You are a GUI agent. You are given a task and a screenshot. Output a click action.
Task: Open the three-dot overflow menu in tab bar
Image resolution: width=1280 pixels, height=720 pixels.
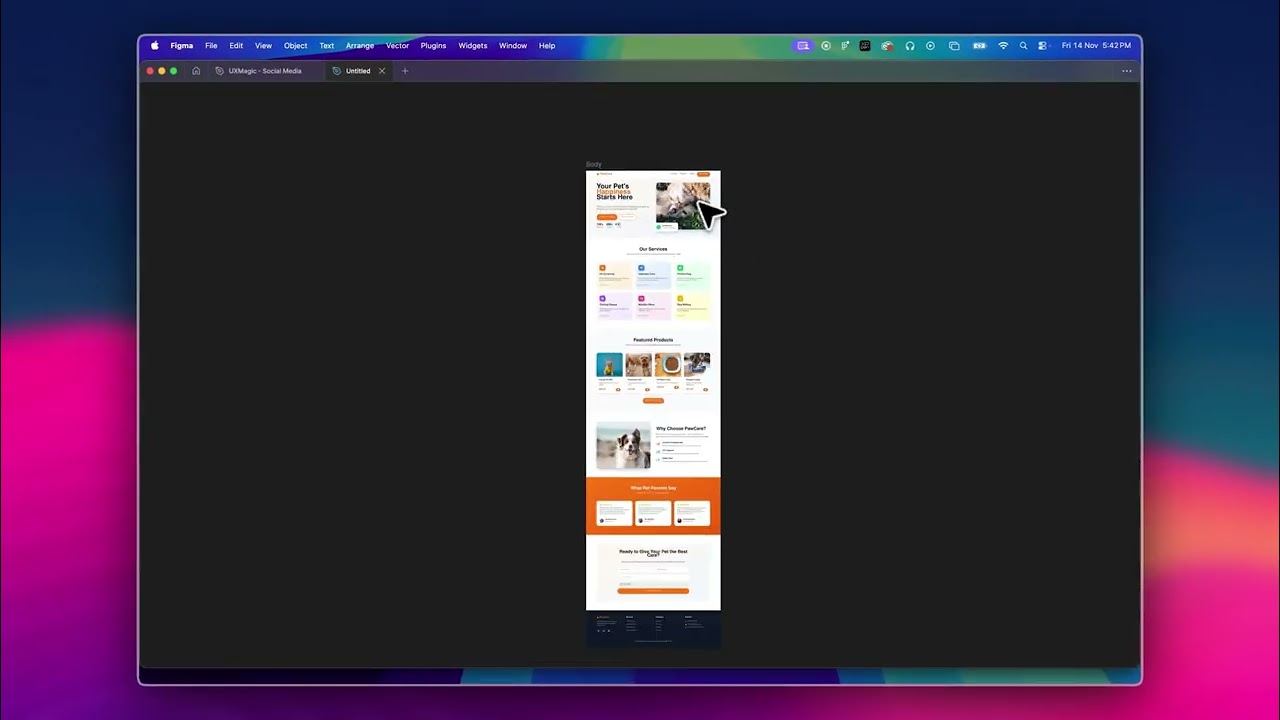pyautogui.click(x=1127, y=71)
